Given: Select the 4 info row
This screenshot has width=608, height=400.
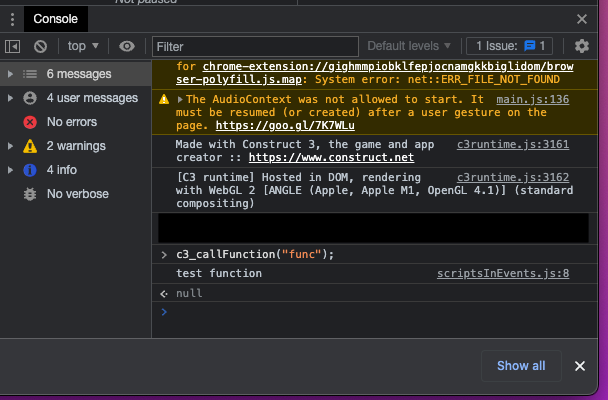Looking at the screenshot, I should pyautogui.click(x=76, y=170).
